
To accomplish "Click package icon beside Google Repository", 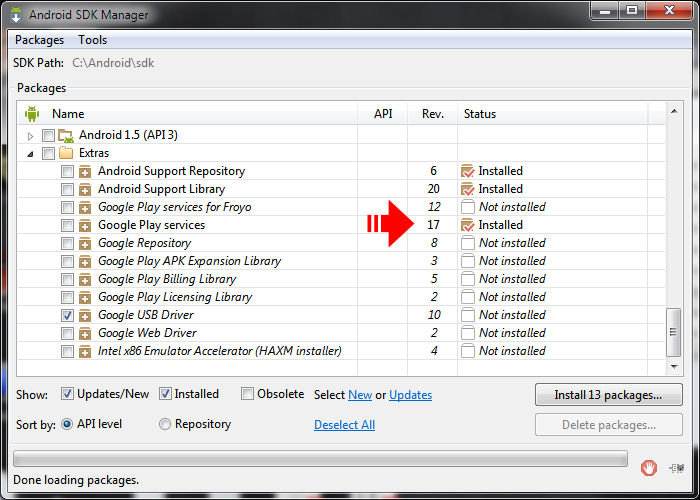I will point(85,243).
